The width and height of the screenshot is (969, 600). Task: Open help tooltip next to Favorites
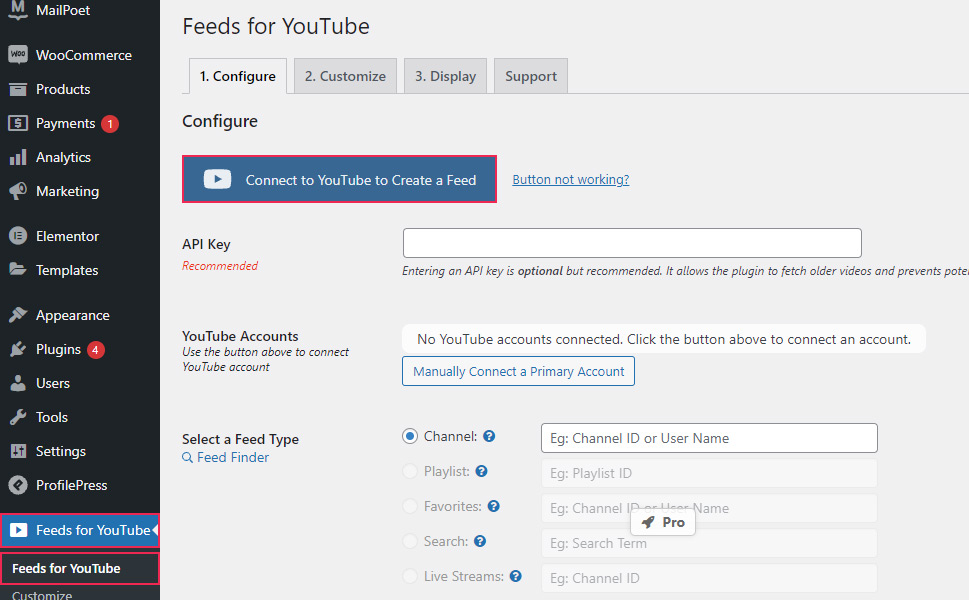(x=493, y=506)
